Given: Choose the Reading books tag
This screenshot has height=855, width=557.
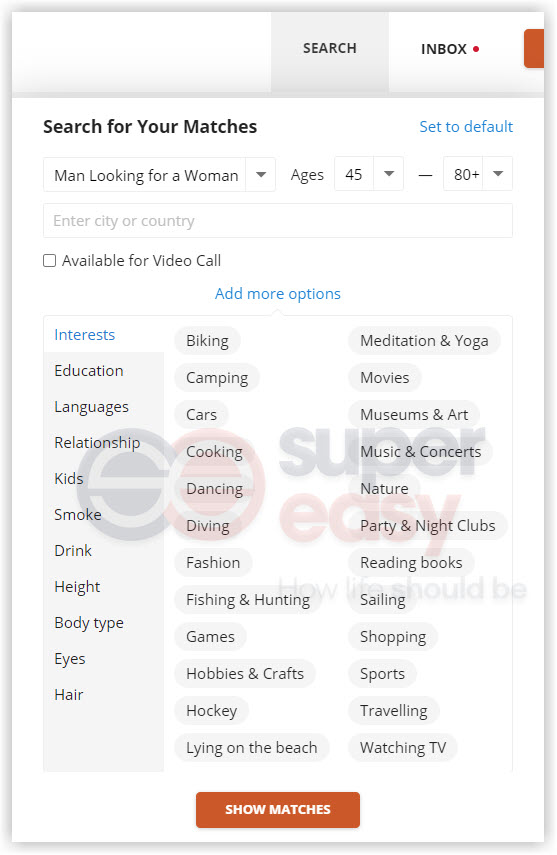Looking at the screenshot, I should [x=411, y=563].
